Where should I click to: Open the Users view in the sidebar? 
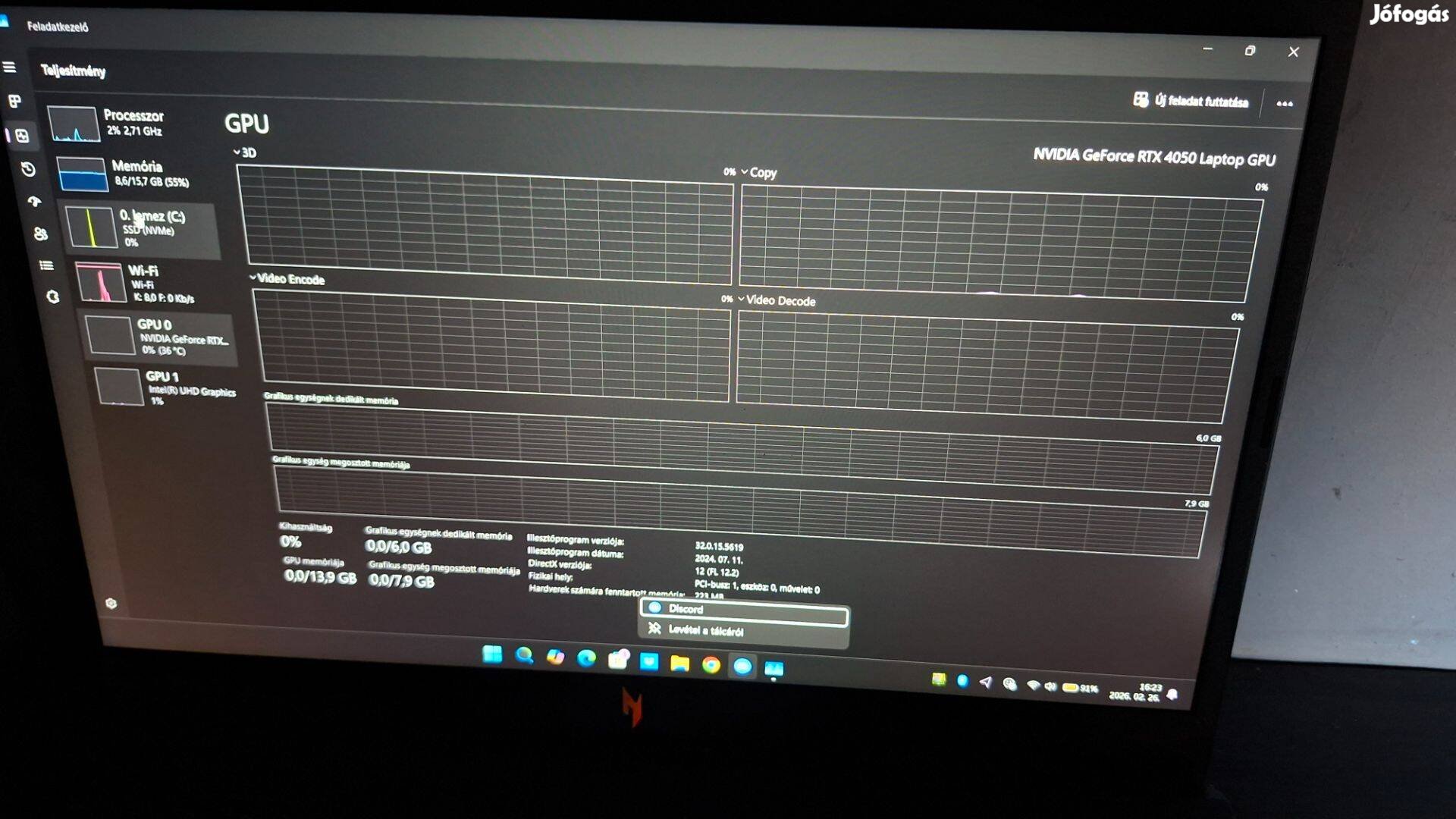[x=40, y=234]
